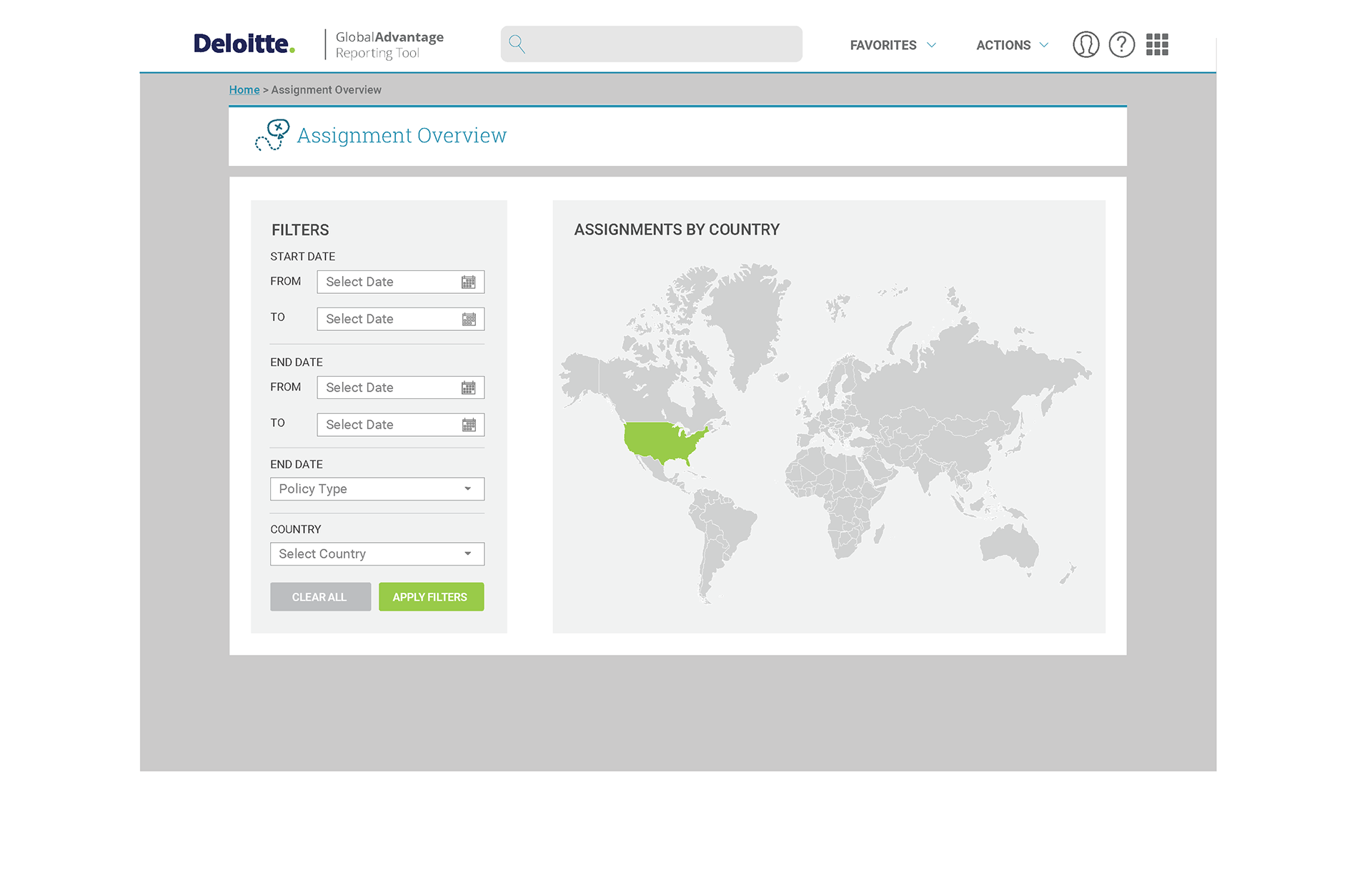Viewport: 1372px width, 888px height.
Task: Click the search magnifier icon
Action: point(517,44)
